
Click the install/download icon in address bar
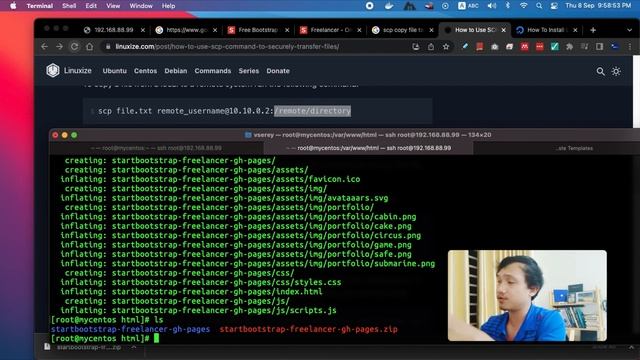click(416, 47)
